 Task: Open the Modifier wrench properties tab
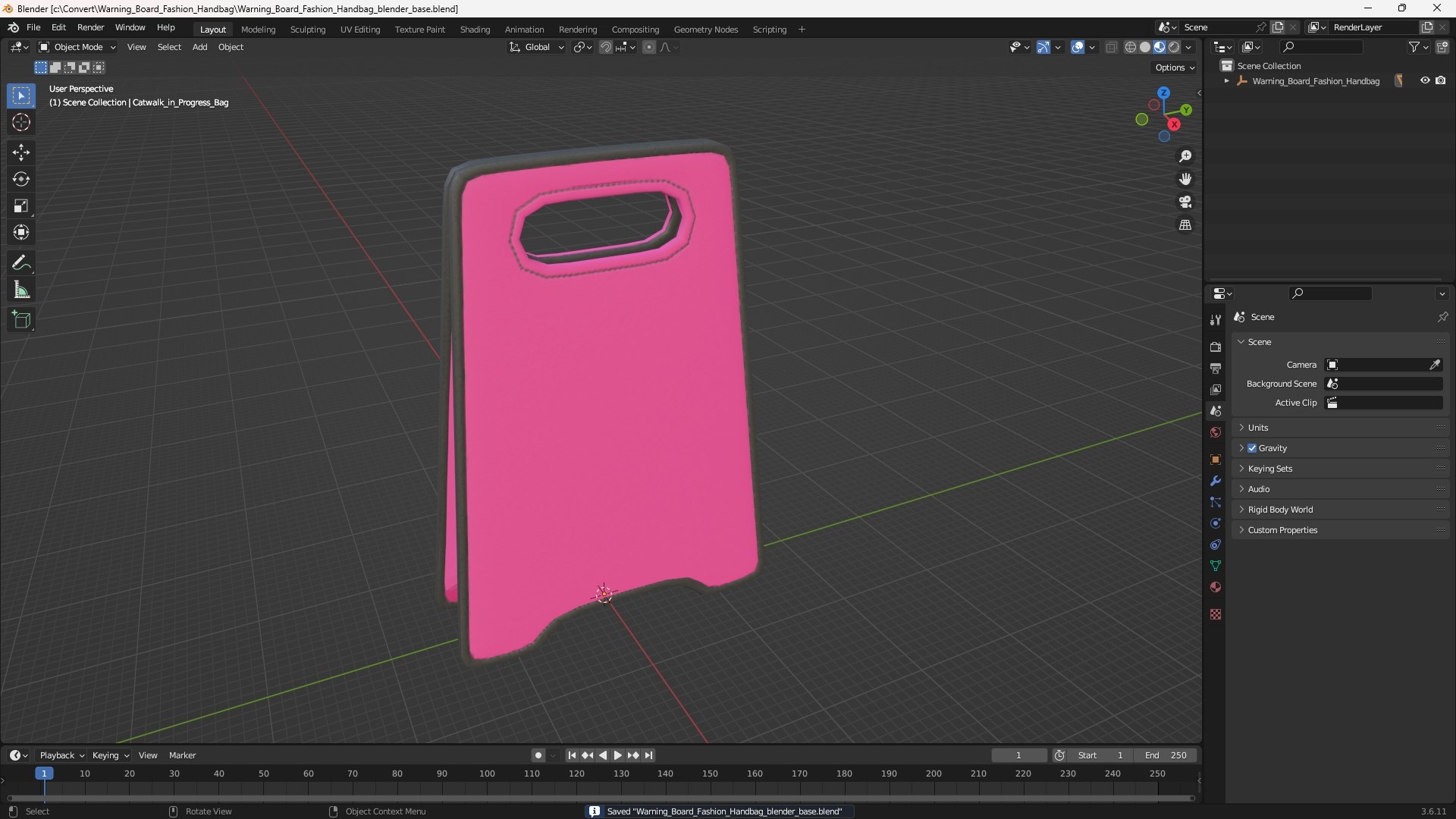(1216, 481)
